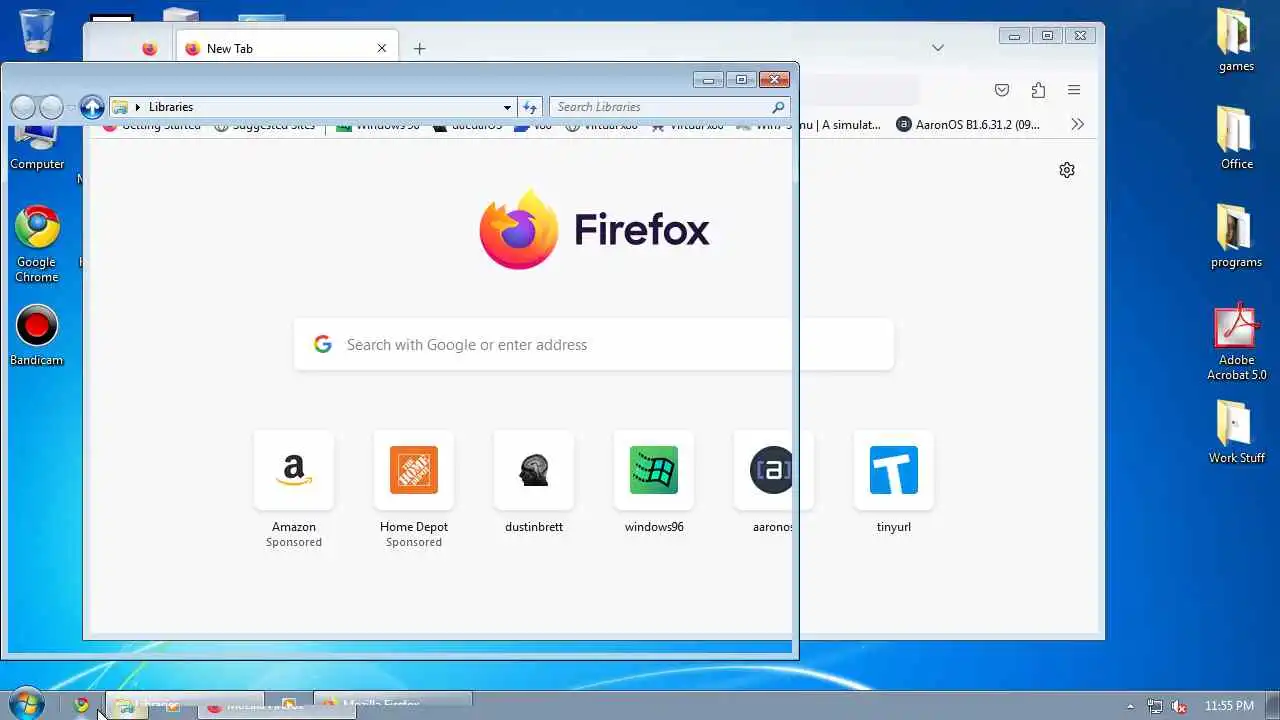Click the Forward button in Libraries window
Image resolution: width=1280 pixels, height=720 pixels.
[x=51, y=107]
